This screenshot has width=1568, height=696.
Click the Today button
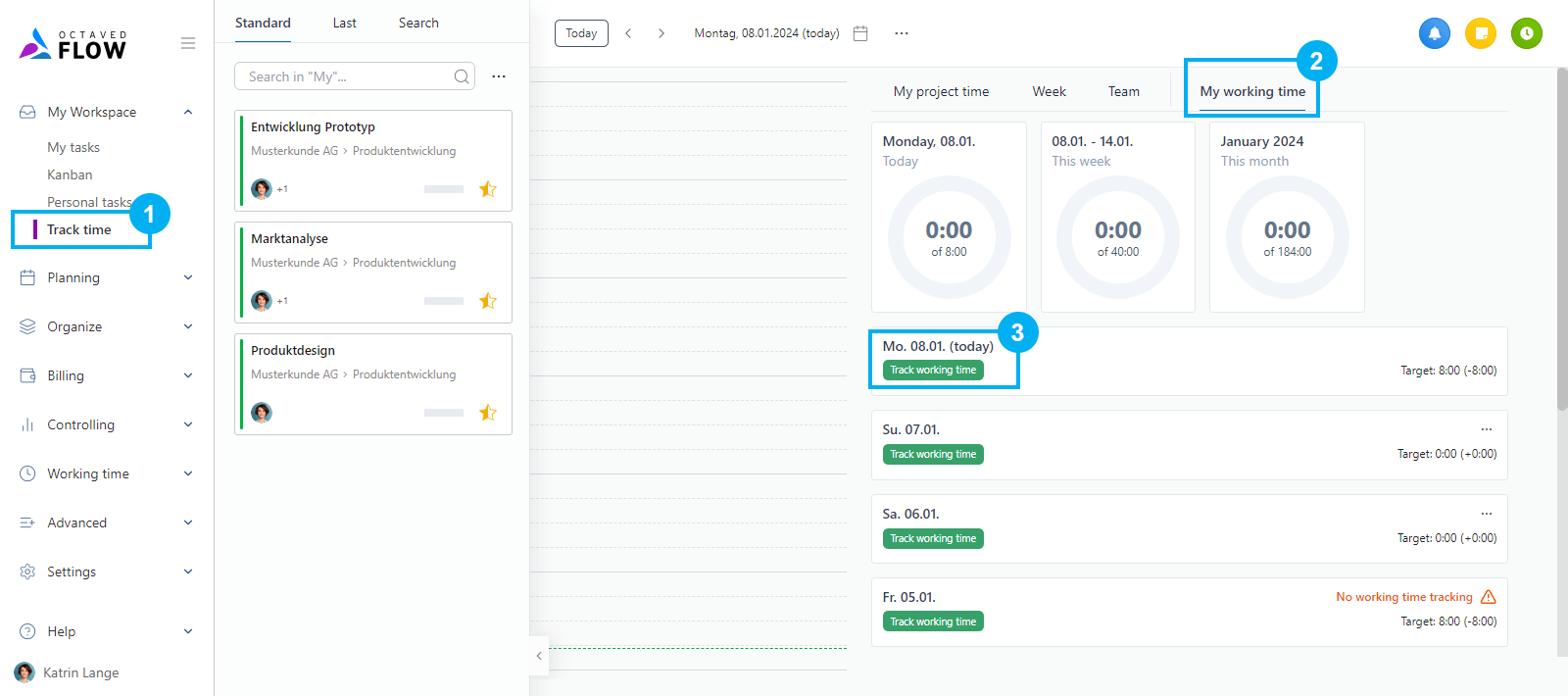point(581,33)
